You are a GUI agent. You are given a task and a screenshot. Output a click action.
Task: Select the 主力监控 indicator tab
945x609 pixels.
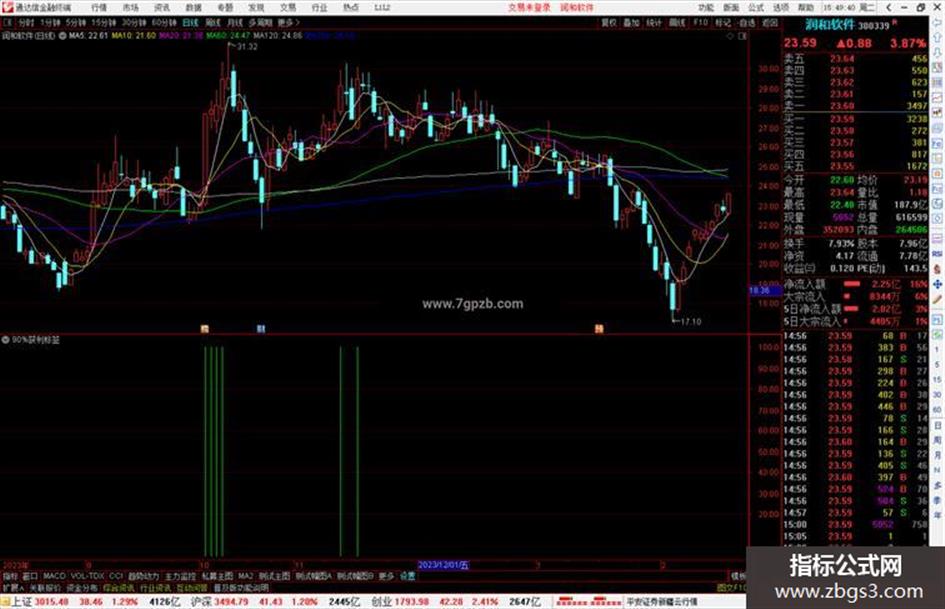180,576
